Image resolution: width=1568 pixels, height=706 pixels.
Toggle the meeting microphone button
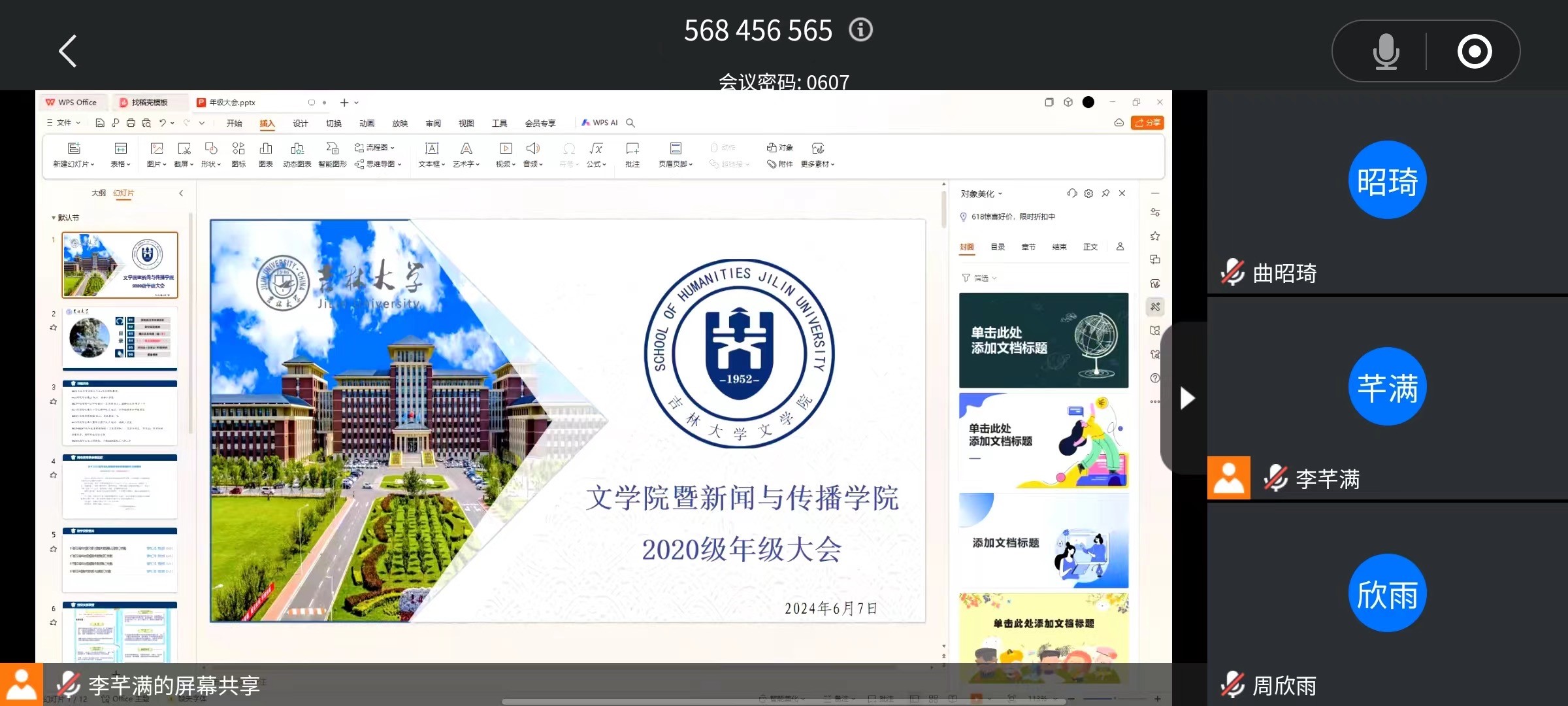click(1385, 52)
